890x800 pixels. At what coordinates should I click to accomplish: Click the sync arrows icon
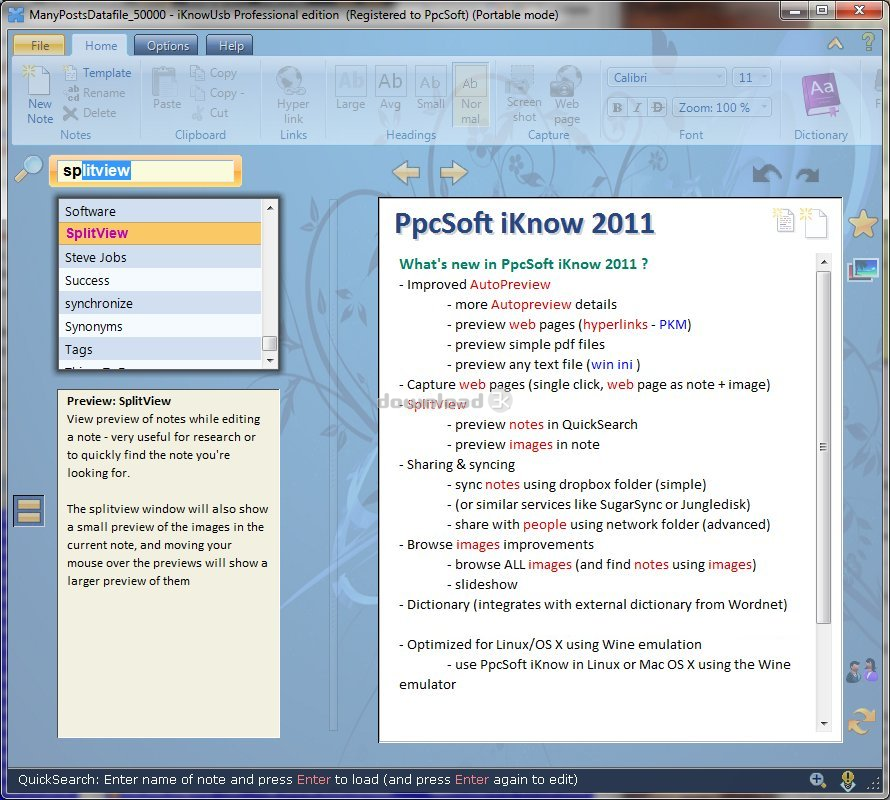(x=862, y=721)
